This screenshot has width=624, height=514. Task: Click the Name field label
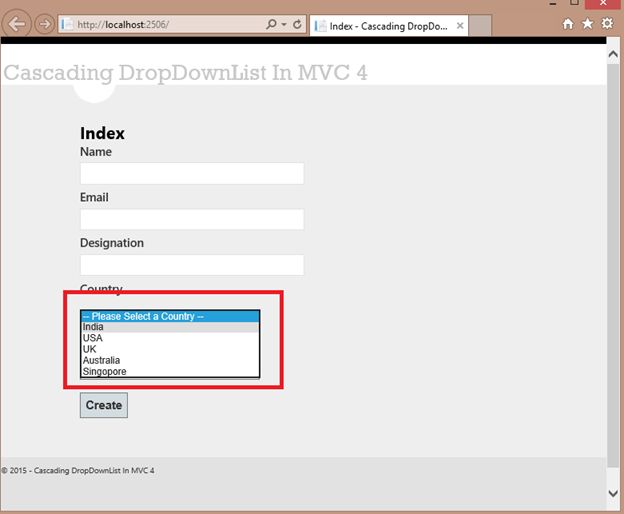96,152
